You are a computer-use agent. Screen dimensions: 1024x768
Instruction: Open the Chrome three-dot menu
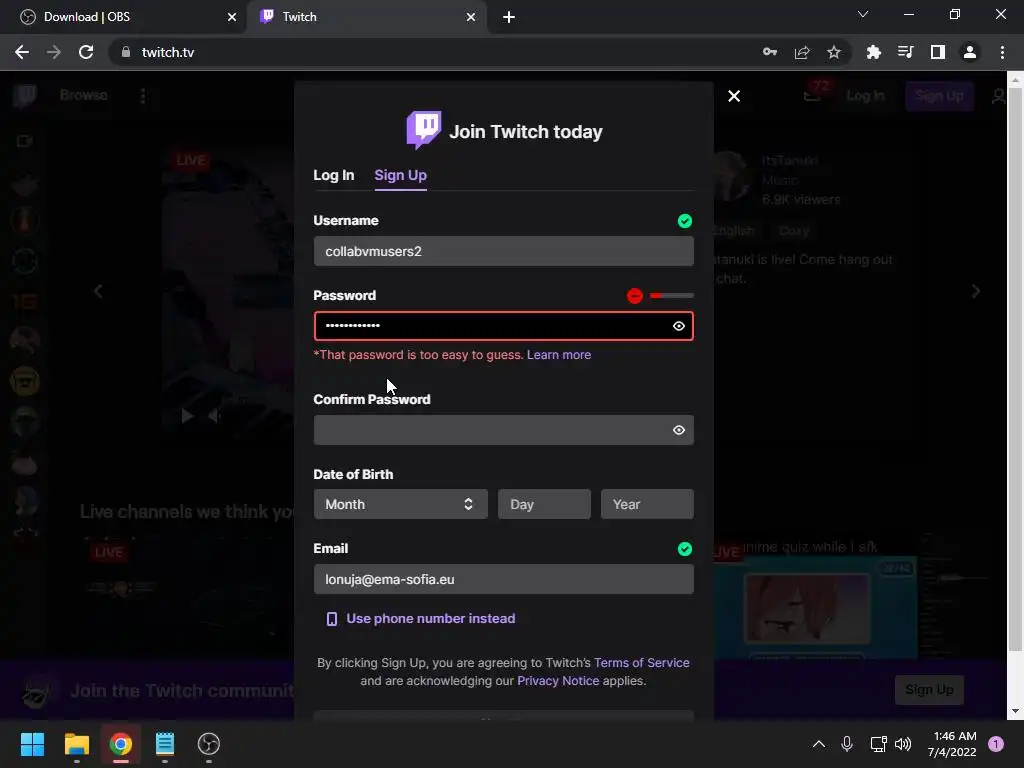point(1002,52)
